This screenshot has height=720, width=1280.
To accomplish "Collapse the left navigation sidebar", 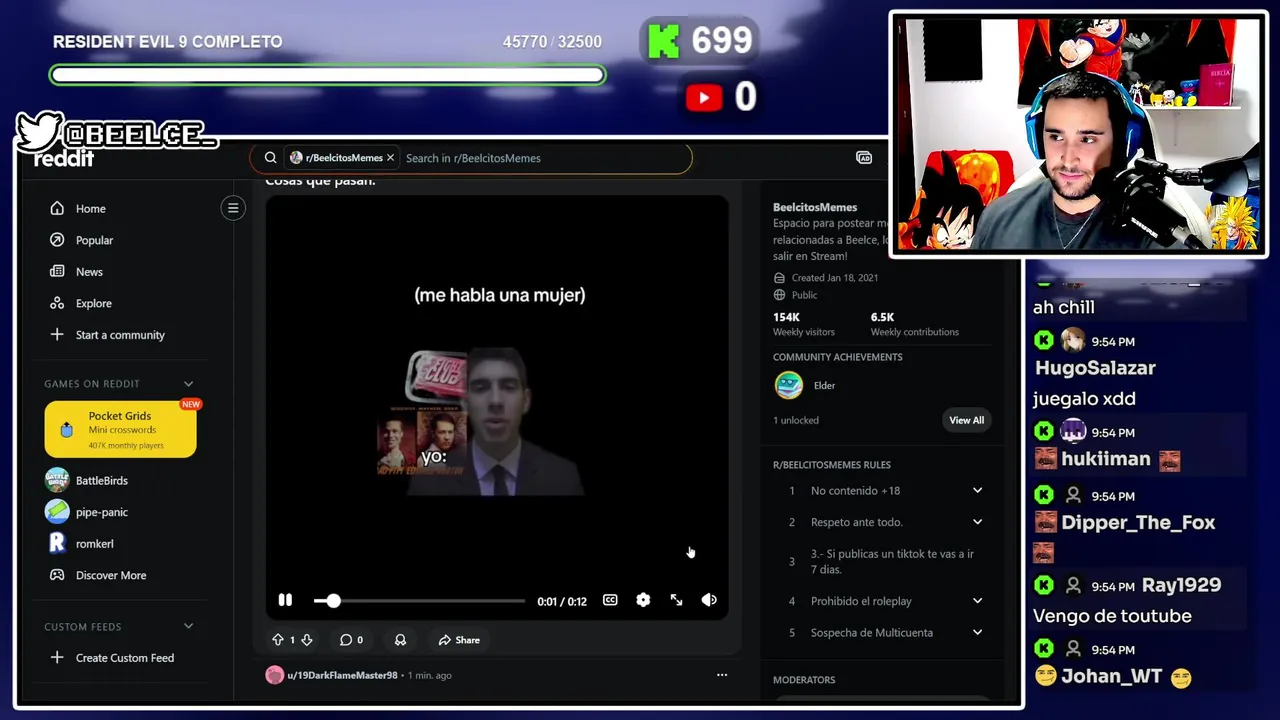I will [x=233, y=208].
